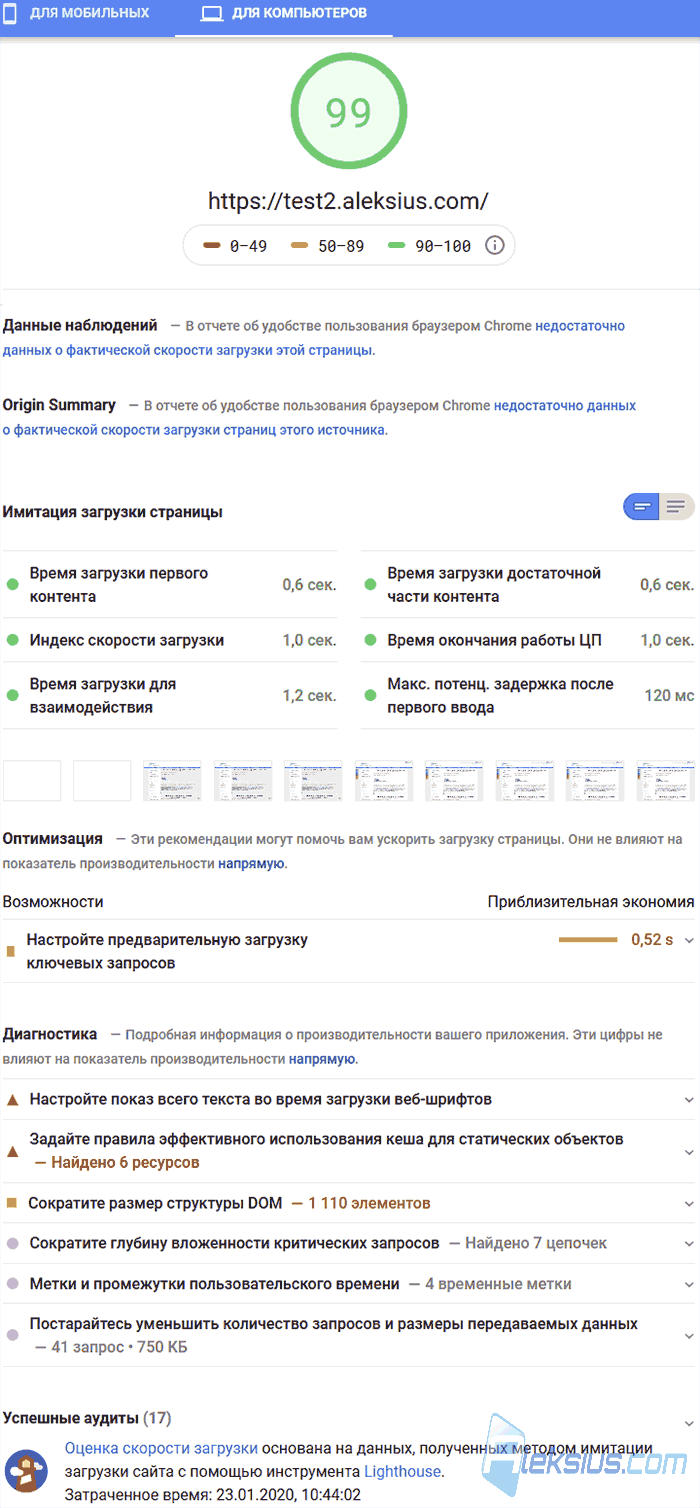The image size is (700, 1508).
Task: Click 'Индекс скорости загрузки' metric
Action: [x=170, y=640]
